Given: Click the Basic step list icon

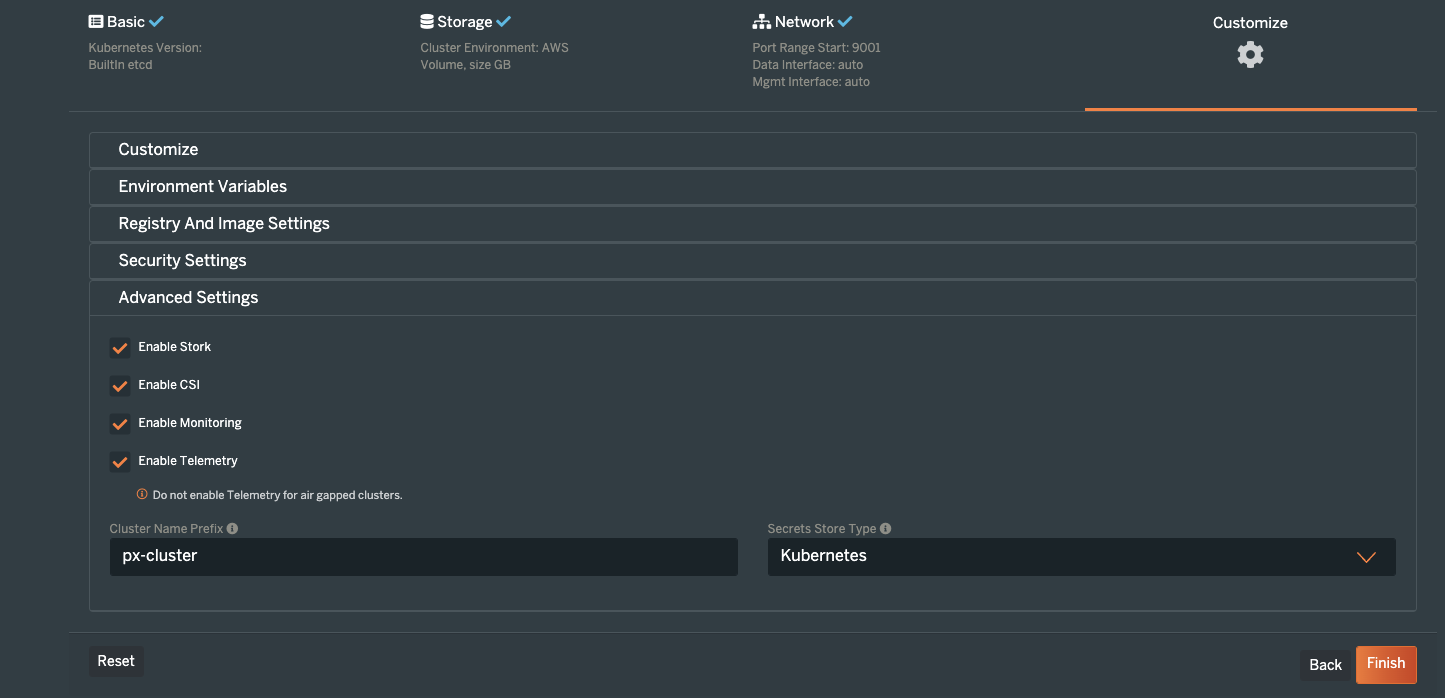Looking at the screenshot, I should coord(96,22).
